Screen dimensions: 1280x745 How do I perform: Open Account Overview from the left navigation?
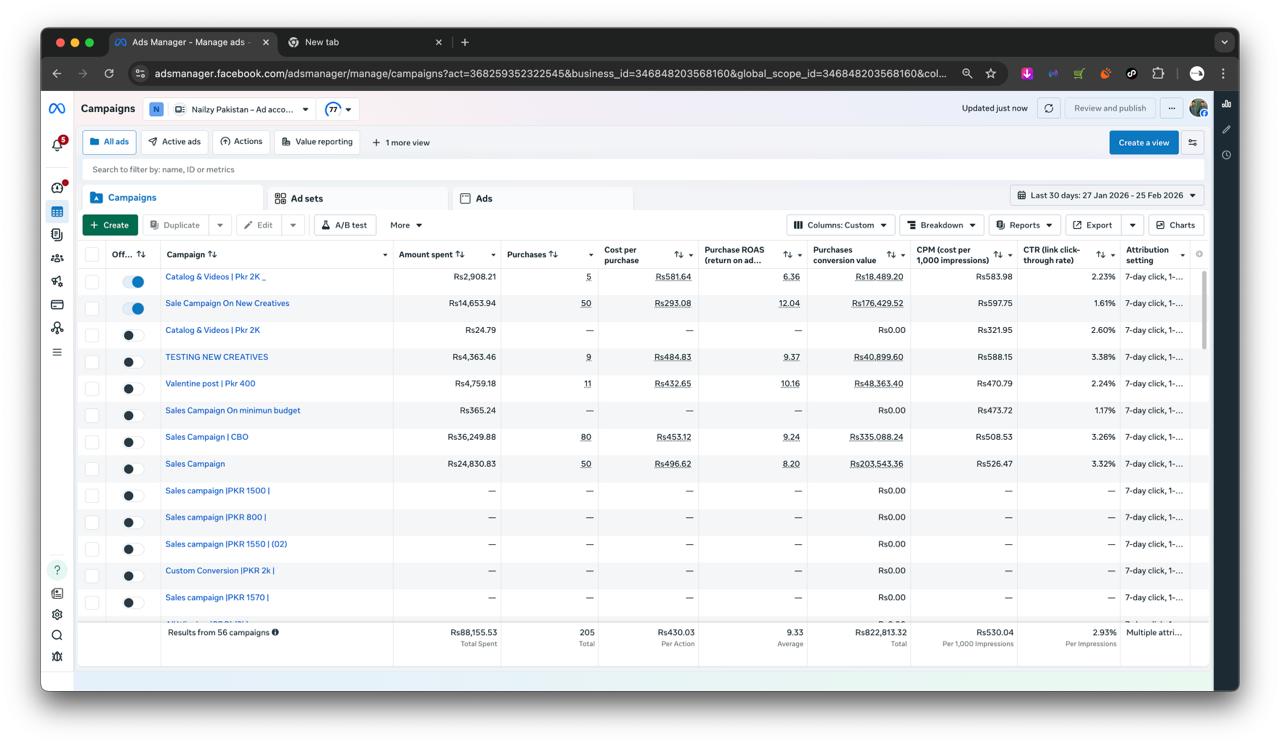coord(57,186)
